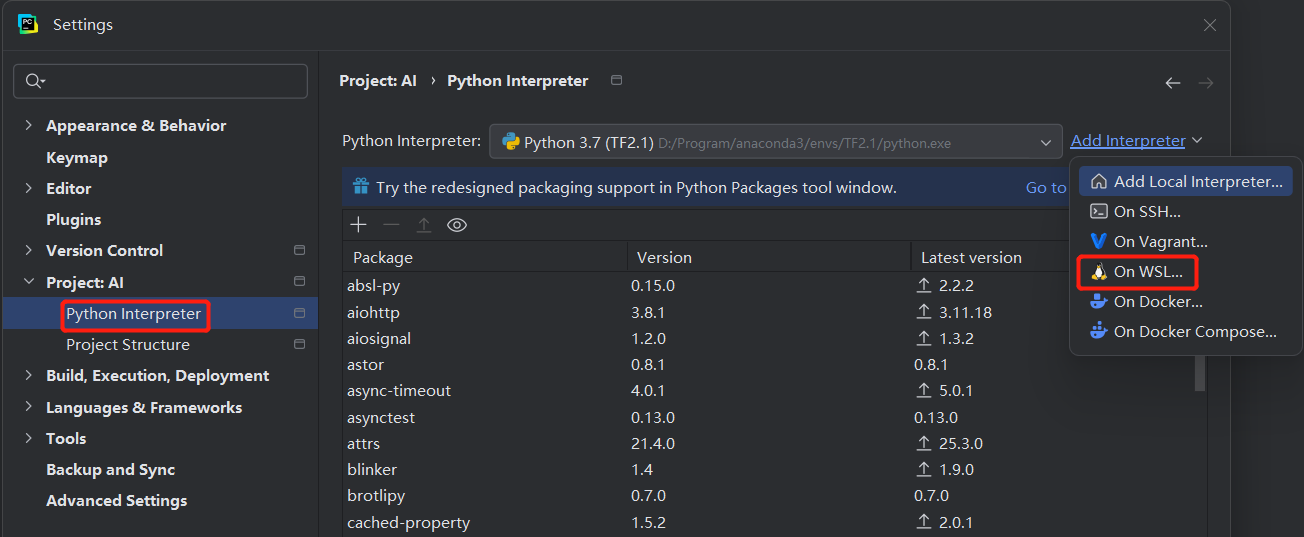The width and height of the screenshot is (1304, 537).
Task: Select Add Local Interpreter menu option
Action: pos(1197,182)
